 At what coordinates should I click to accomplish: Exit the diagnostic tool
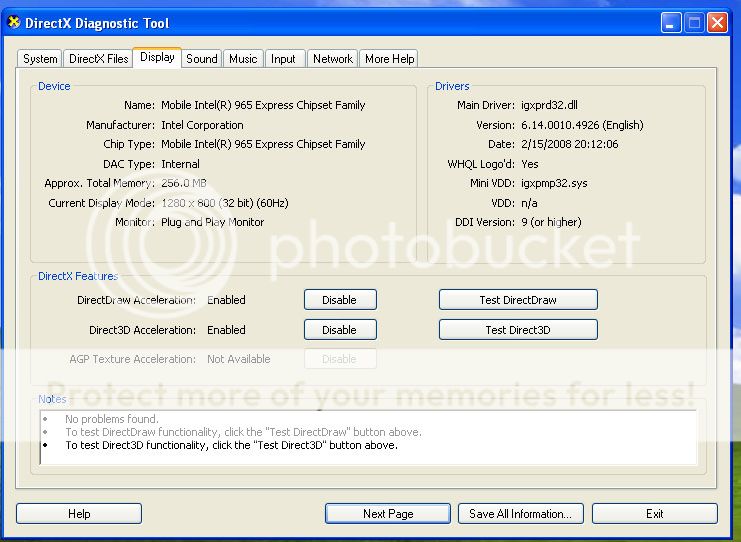(655, 513)
